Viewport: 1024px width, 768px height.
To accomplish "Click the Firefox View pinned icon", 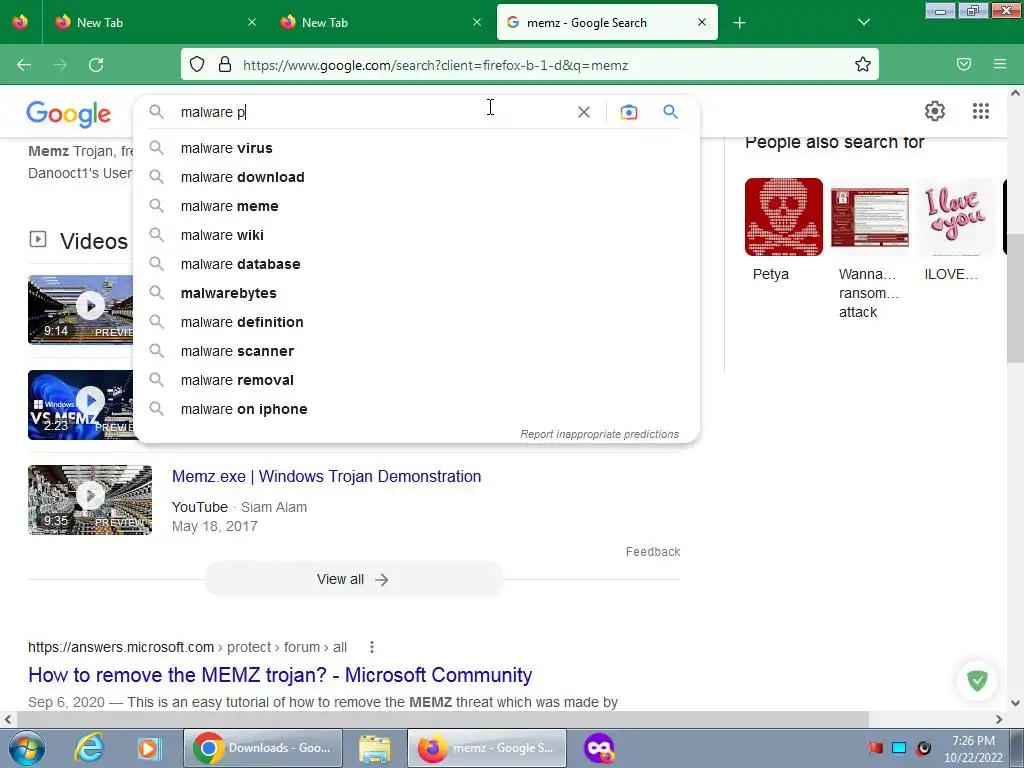I will click(x=20, y=23).
